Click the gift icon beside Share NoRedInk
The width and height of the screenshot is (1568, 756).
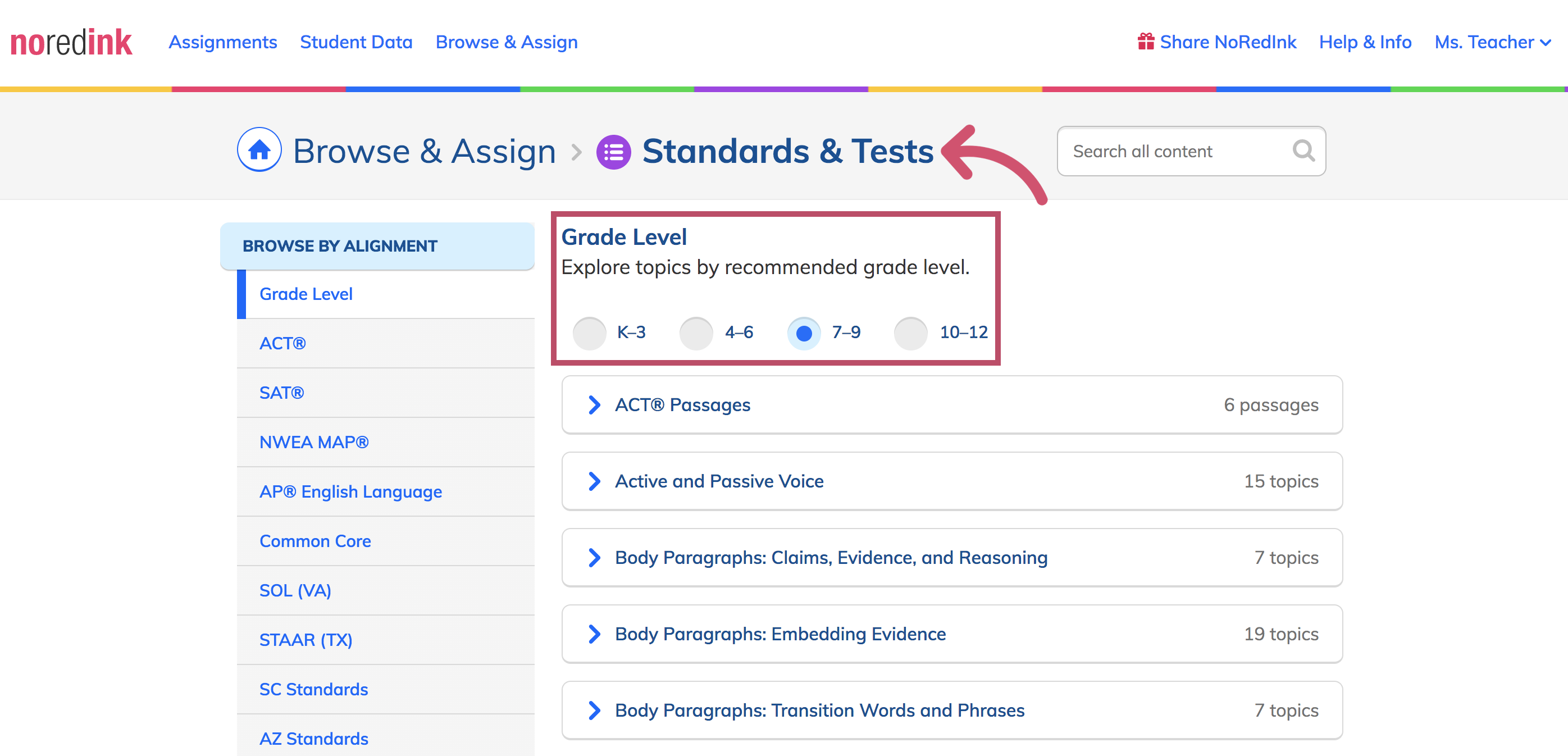pyautogui.click(x=1146, y=42)
